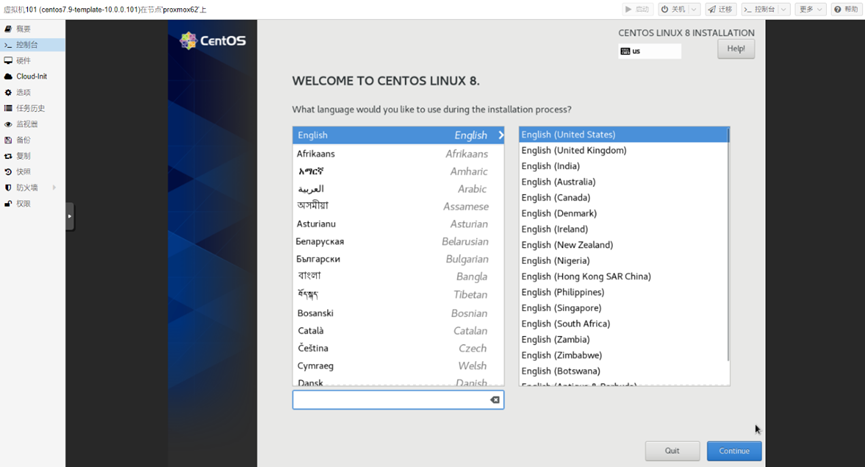Viewport: 865px width, 467px height.
Task: Select Amharic in the language list
Action: point(398,171)
